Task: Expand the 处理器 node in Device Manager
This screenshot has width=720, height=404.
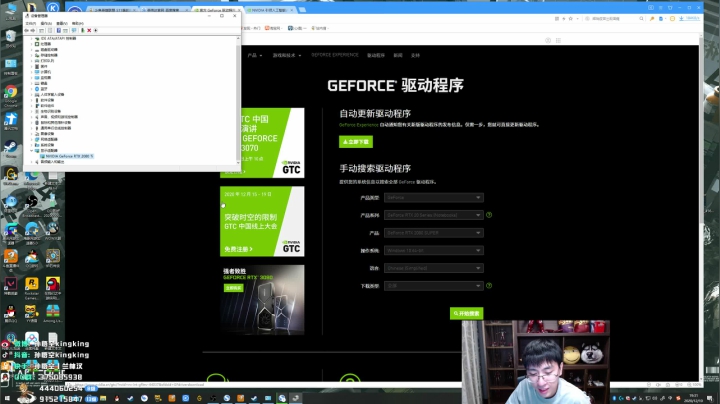Action: (31, 44)
